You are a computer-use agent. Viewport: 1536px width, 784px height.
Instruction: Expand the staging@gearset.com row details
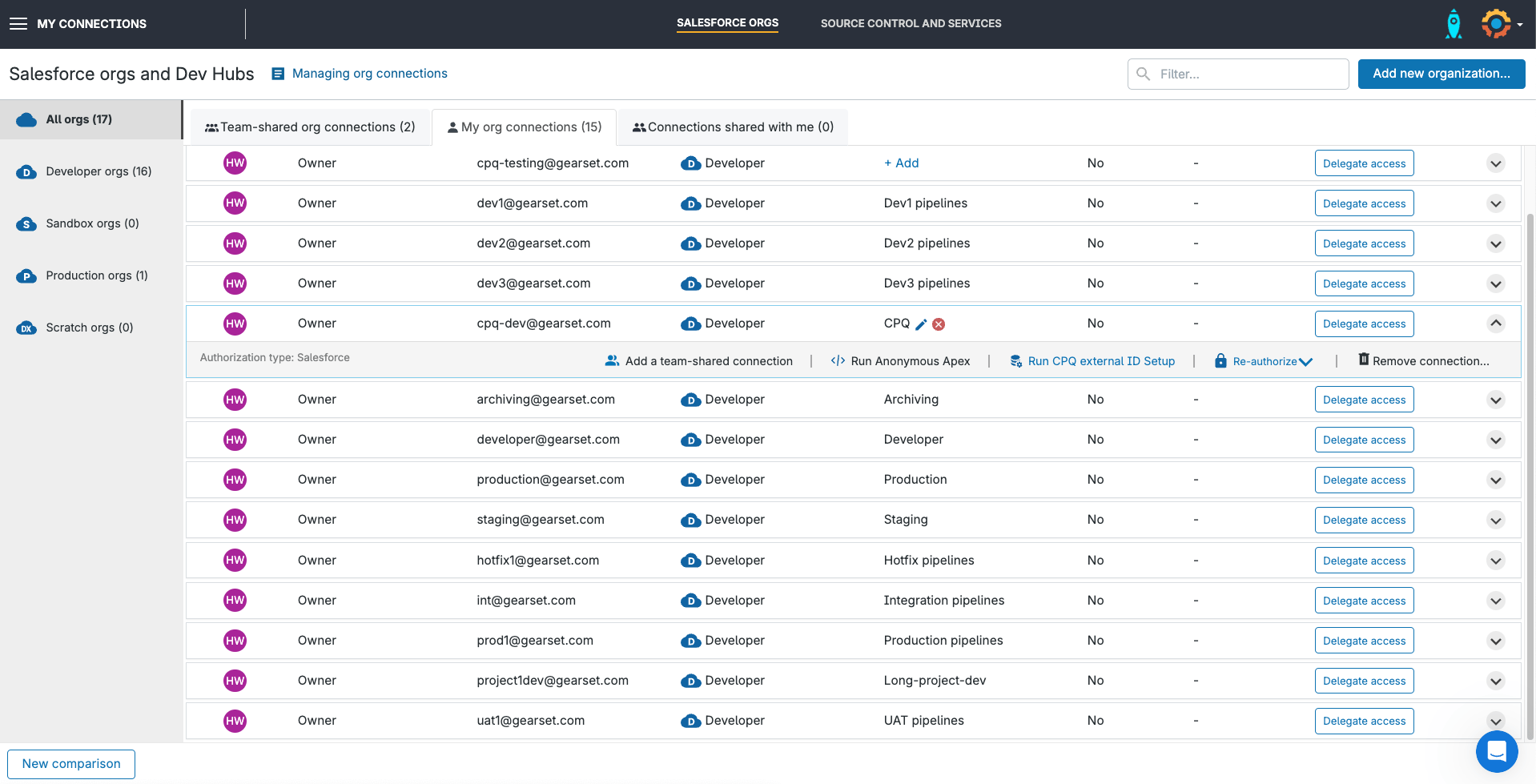(x=1495, y=521)
